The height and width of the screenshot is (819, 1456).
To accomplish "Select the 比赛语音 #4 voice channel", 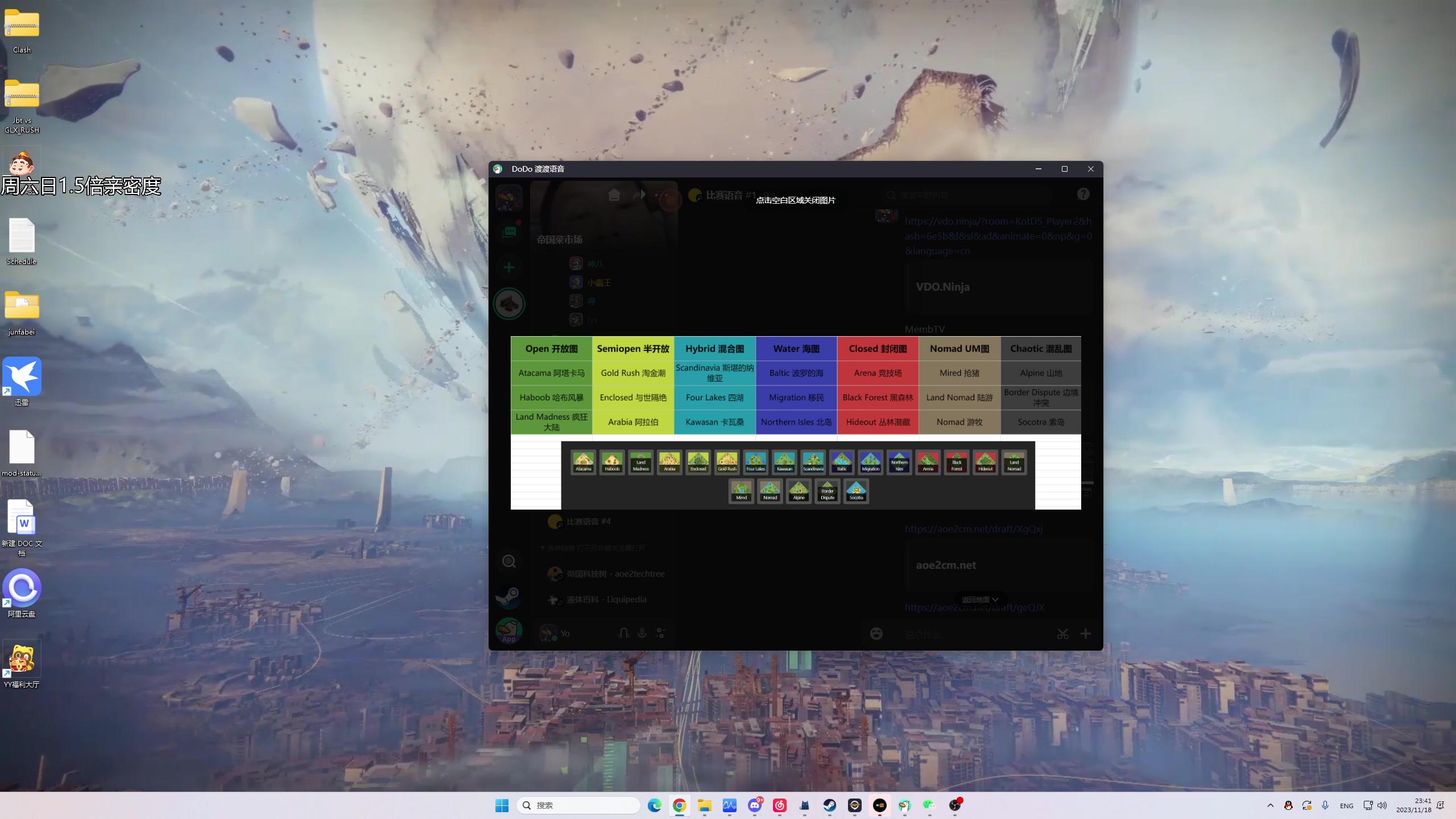I will coord(588,522).
